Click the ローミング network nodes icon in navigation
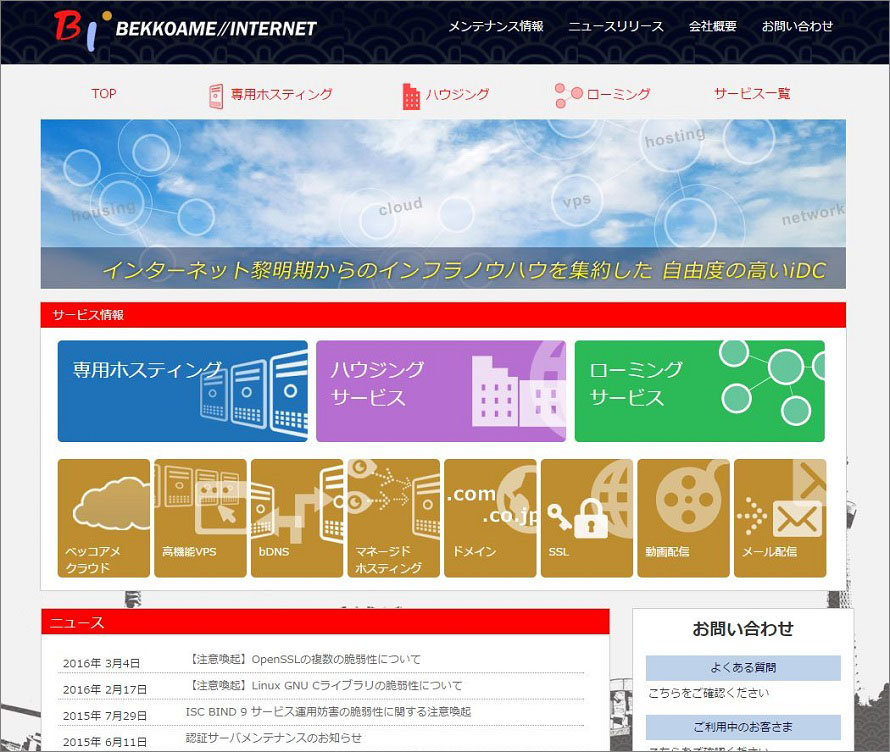The image size is (890, 752). point(568,95)
